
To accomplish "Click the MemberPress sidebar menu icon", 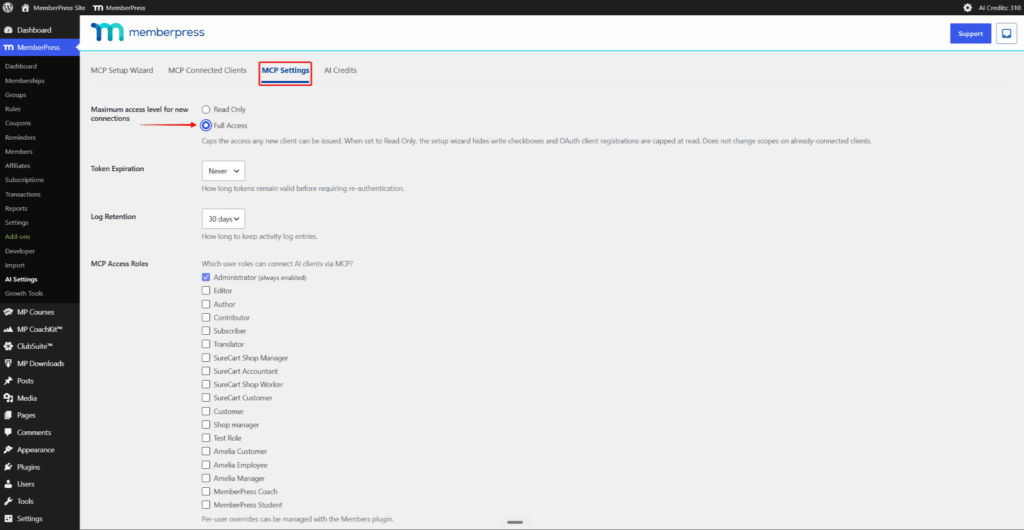I will point(8,47).
